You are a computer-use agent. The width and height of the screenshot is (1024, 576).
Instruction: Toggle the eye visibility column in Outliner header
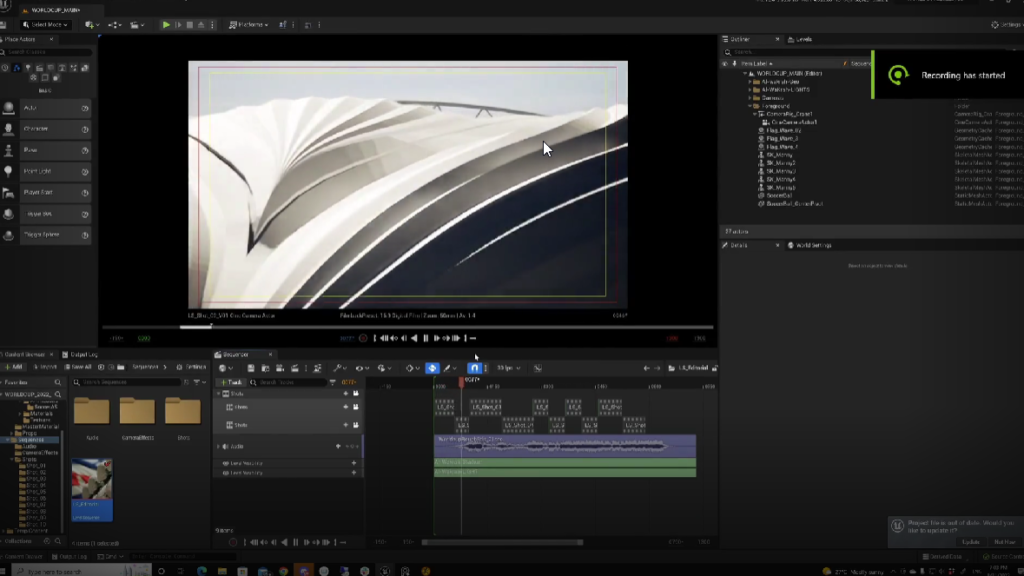click(x=727, y=63)
